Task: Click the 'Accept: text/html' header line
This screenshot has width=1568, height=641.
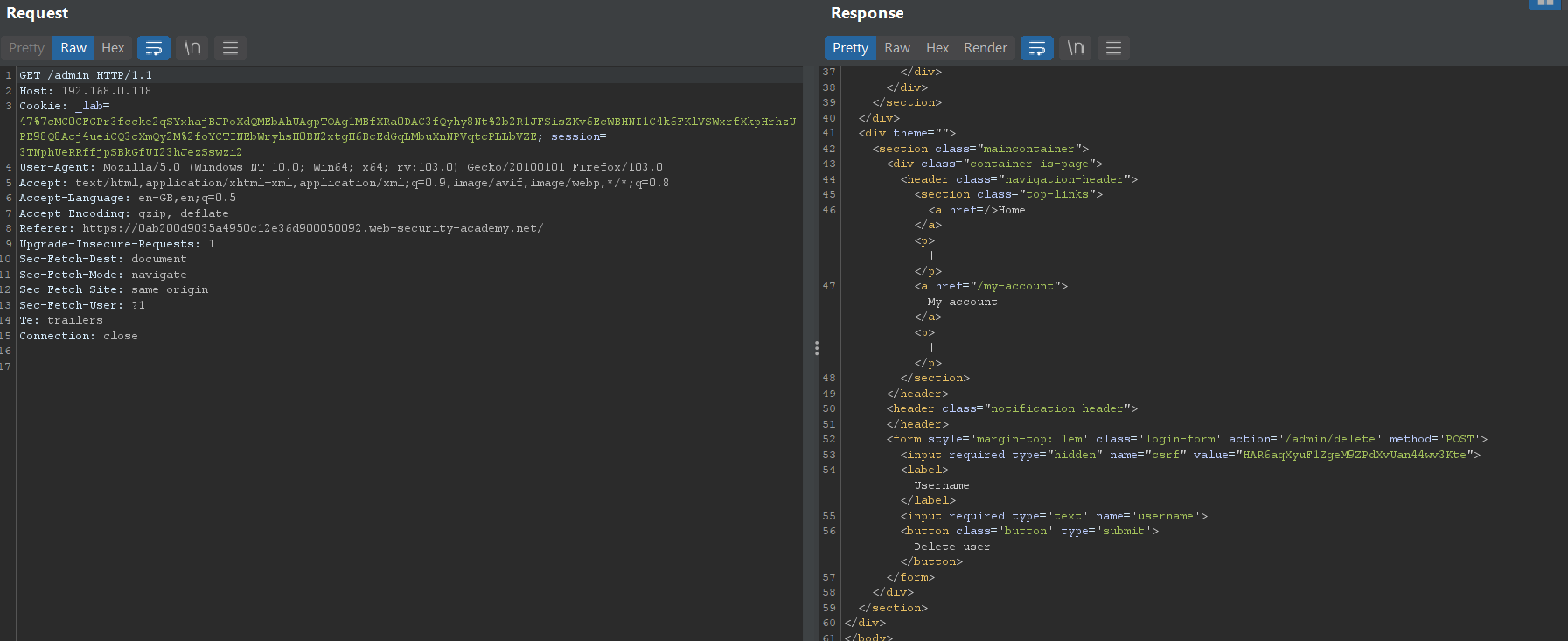Action: pos(345,183)
